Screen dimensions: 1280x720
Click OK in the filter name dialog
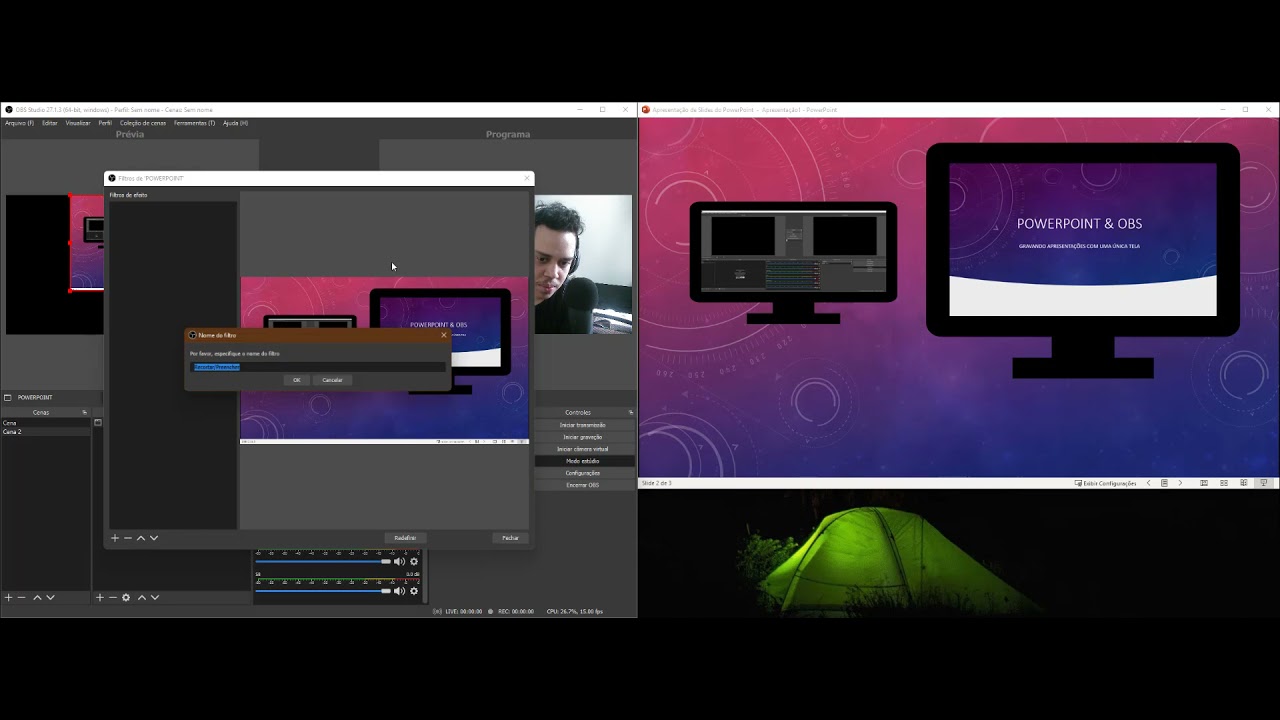296,380
